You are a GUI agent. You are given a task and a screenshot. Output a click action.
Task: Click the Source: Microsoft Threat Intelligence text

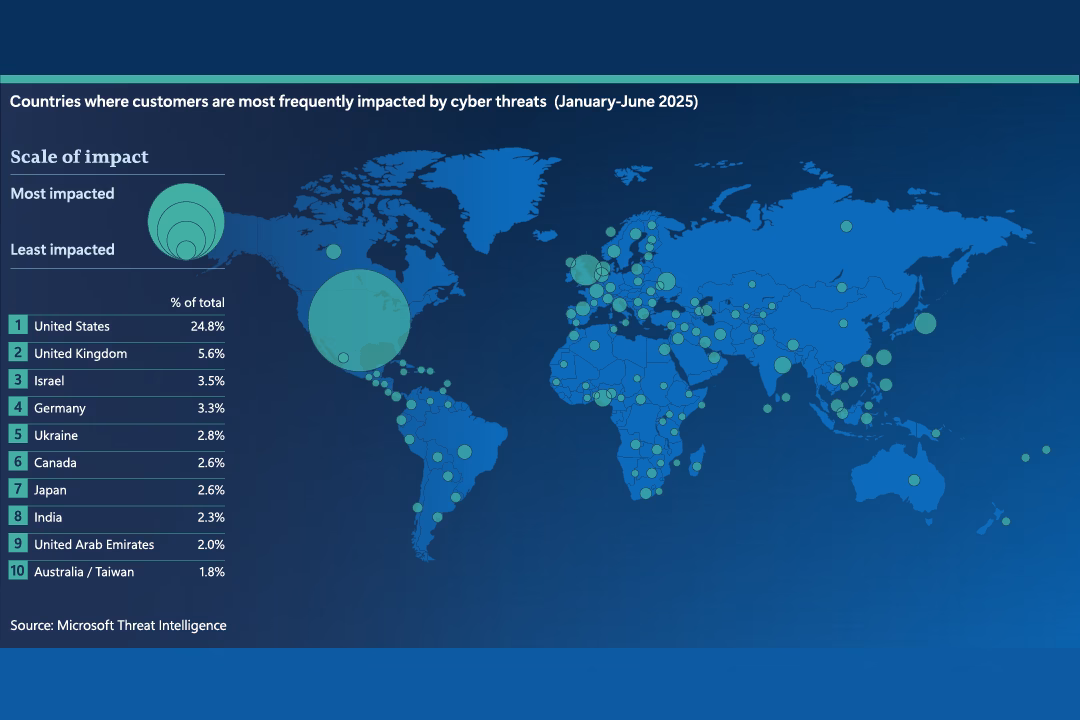tap(118, 625)
